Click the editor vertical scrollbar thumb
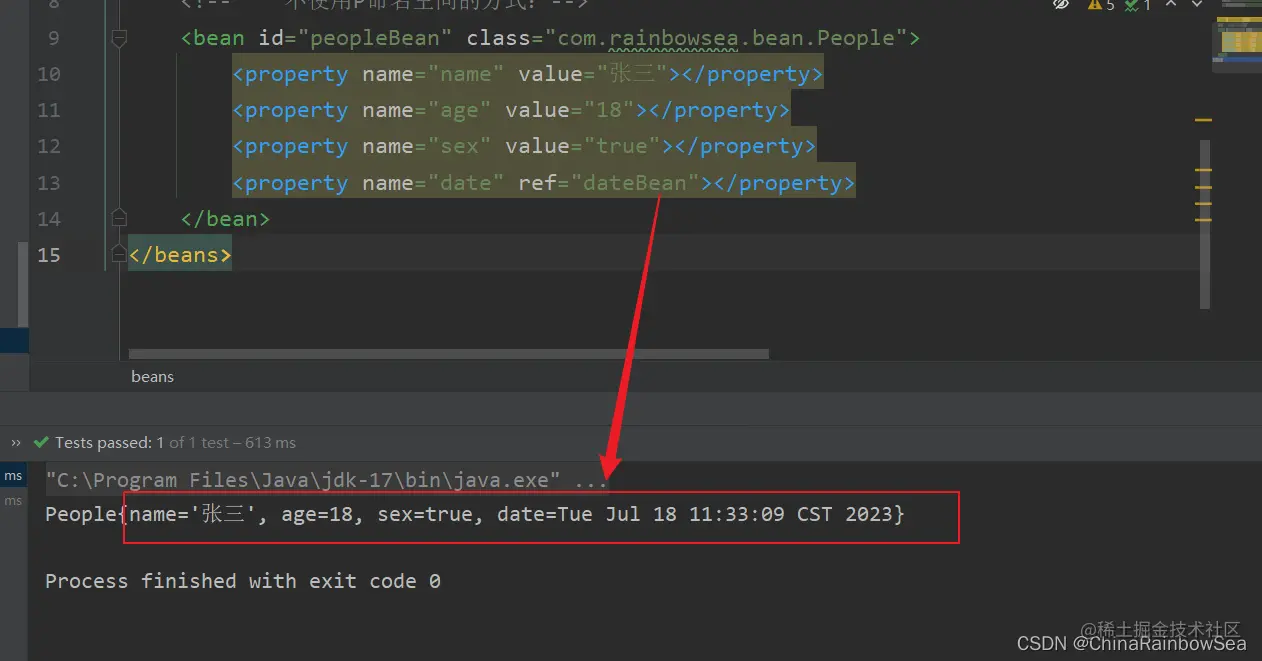 point(1205,223)
